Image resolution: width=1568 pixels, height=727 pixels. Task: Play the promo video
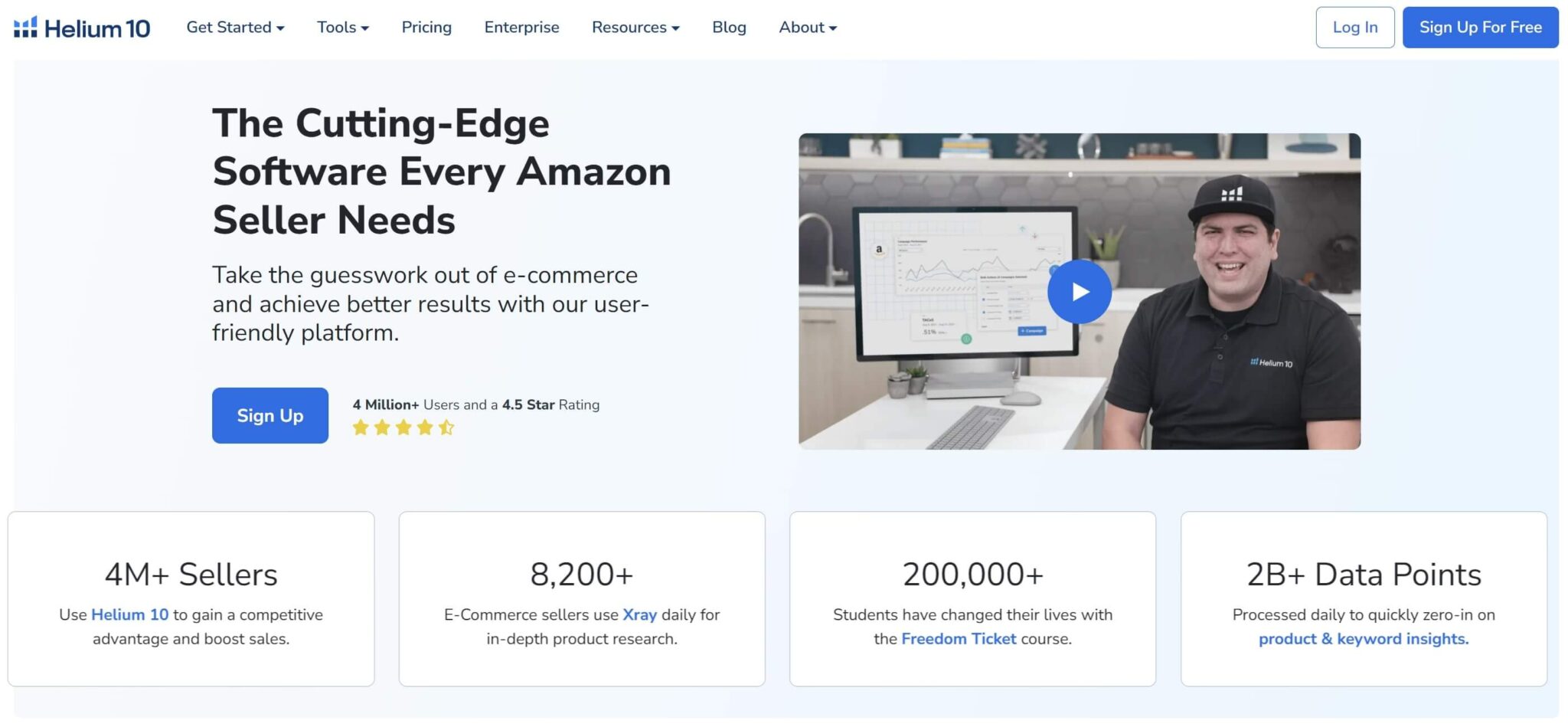coord(1080,292)
